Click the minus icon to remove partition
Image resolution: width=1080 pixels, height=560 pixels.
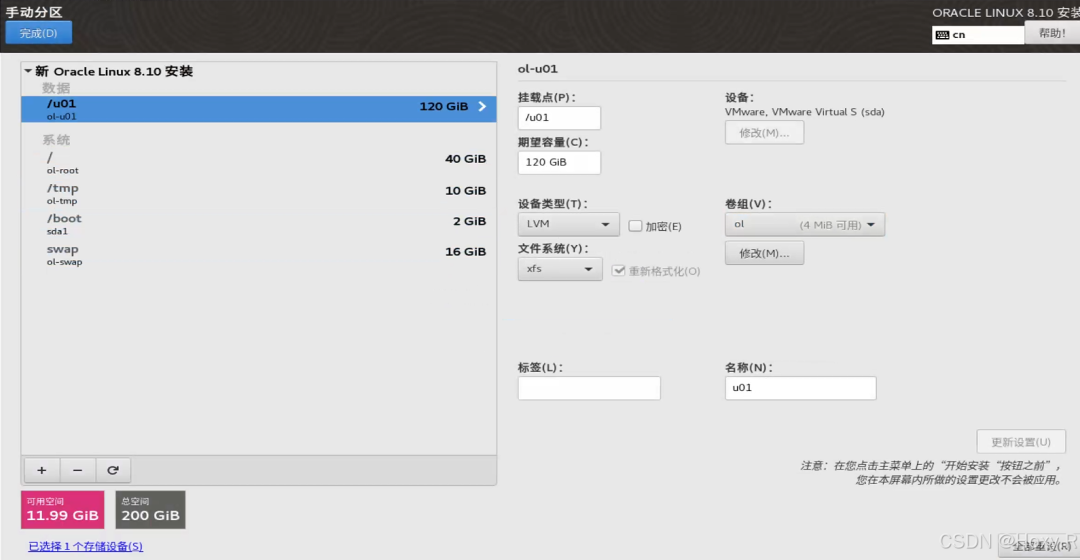pyautogui.click(x=78, y=470)
